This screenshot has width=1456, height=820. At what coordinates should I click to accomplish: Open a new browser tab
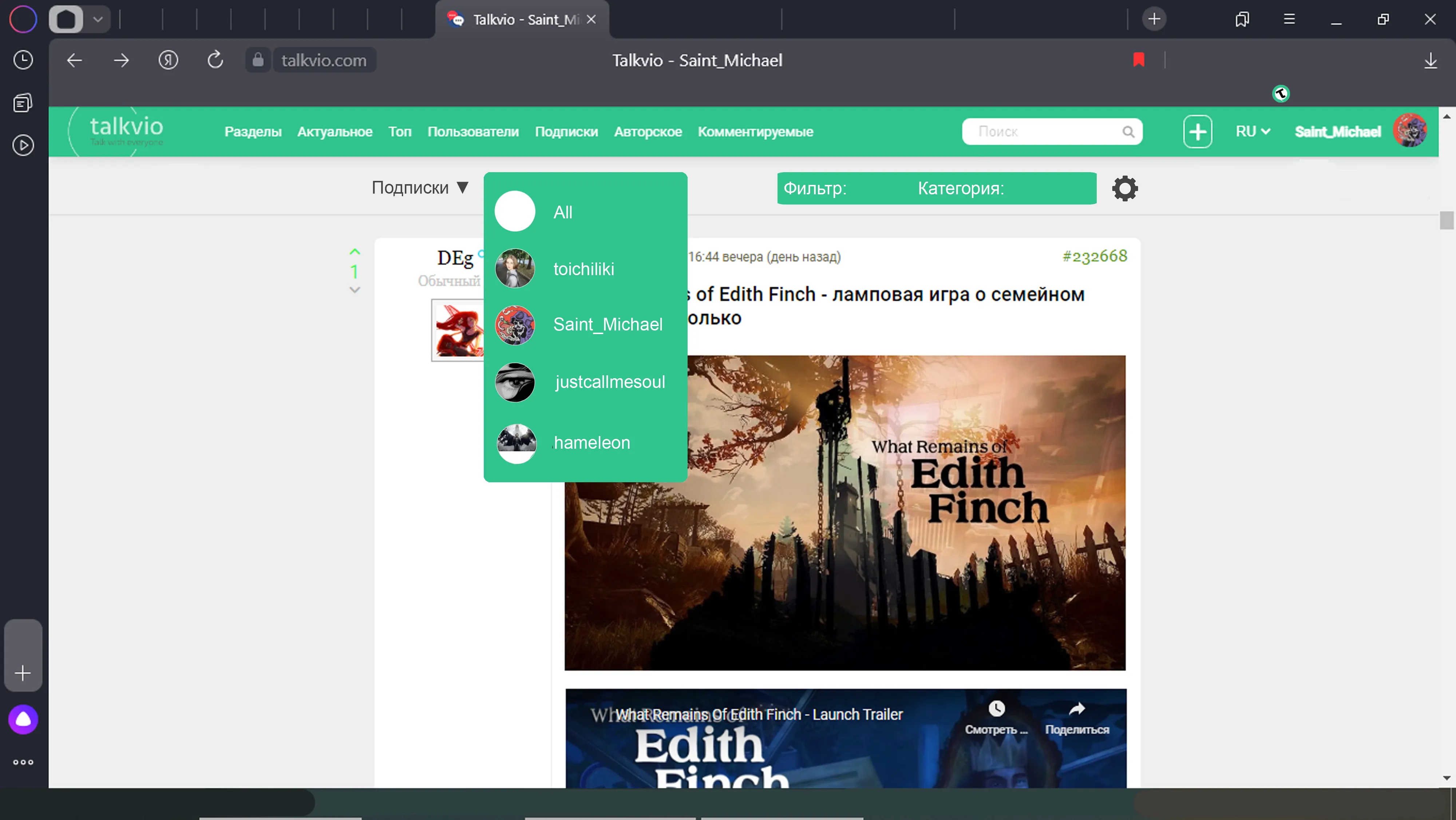pyautogui.click(x=1154, y=19)
